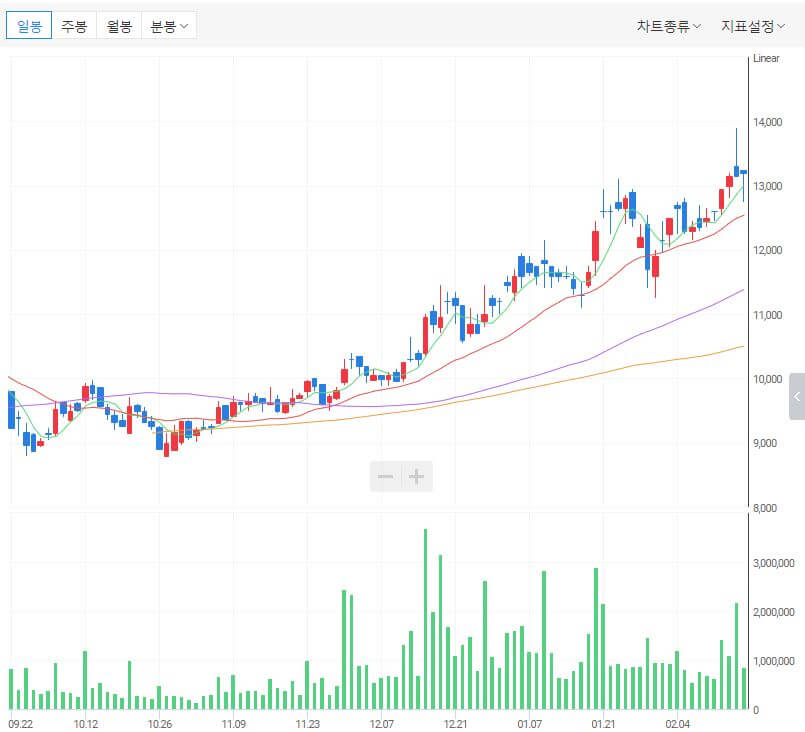This screenshot has width=805, height=732.
Task: Click the 3,000,000 volume axis label
Action: [x=774, y=563]
